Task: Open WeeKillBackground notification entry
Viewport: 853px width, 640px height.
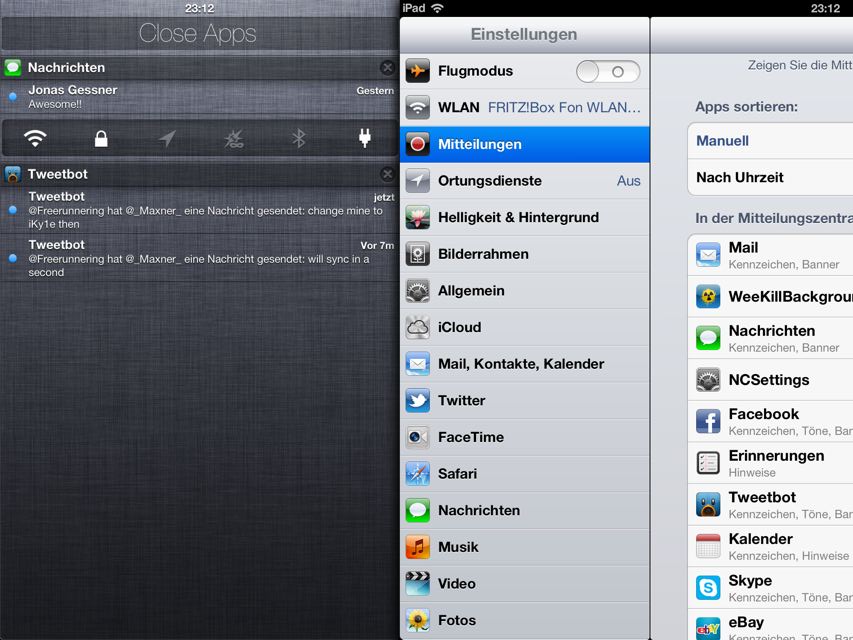Action: pos(770,297)
